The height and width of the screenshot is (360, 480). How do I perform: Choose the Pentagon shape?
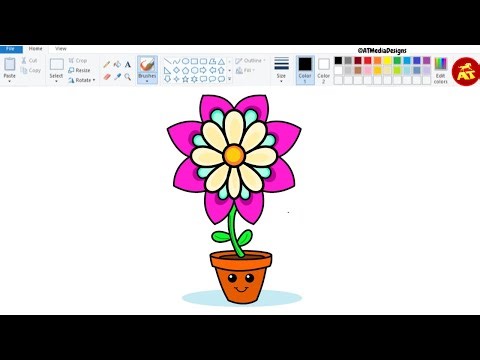[185, 70]
